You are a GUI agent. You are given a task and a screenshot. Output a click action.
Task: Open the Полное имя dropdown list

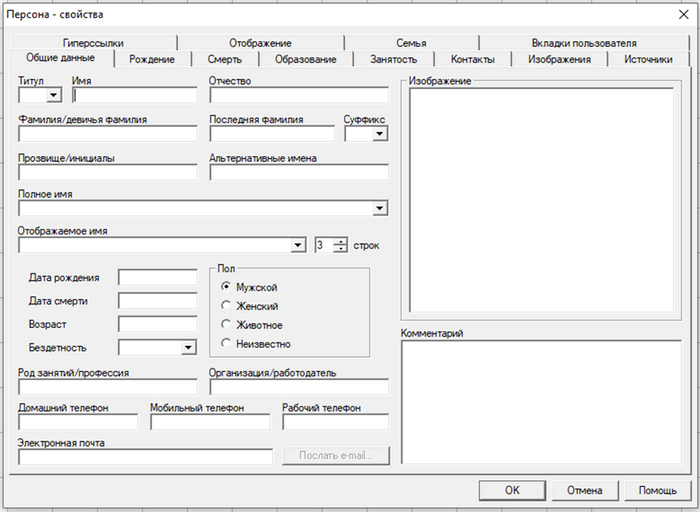(380, 208)
